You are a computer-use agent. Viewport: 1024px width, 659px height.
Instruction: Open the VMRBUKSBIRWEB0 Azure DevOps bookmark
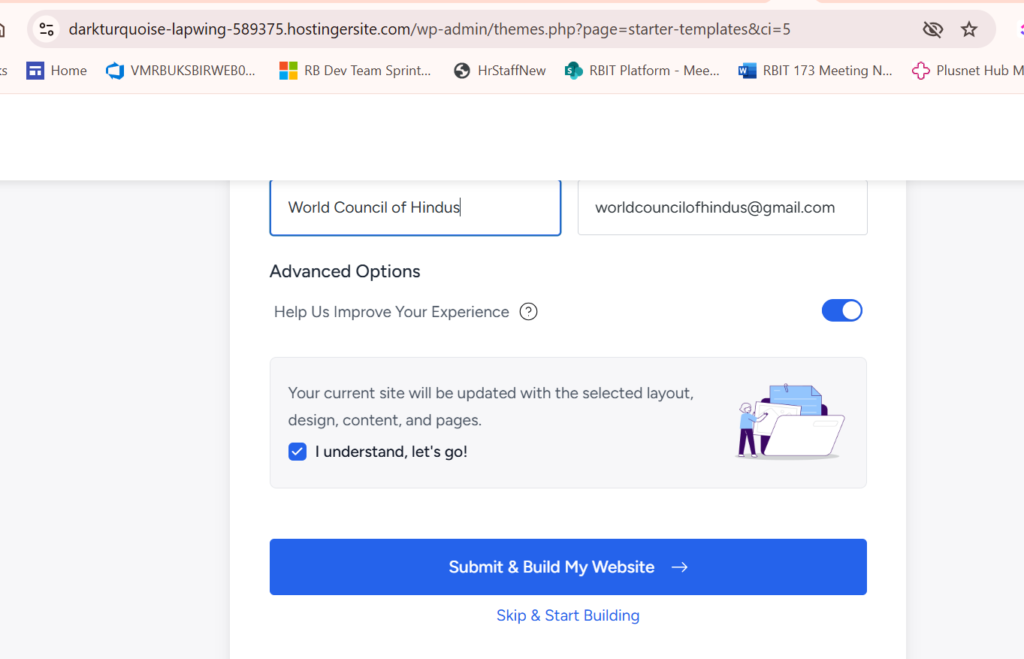tap(181, 70)
